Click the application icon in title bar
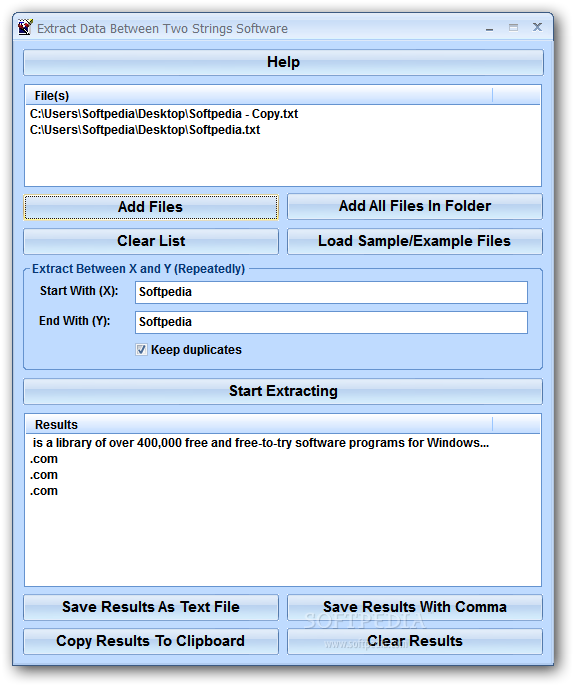The image size is (574, 686). click(25, 28)
